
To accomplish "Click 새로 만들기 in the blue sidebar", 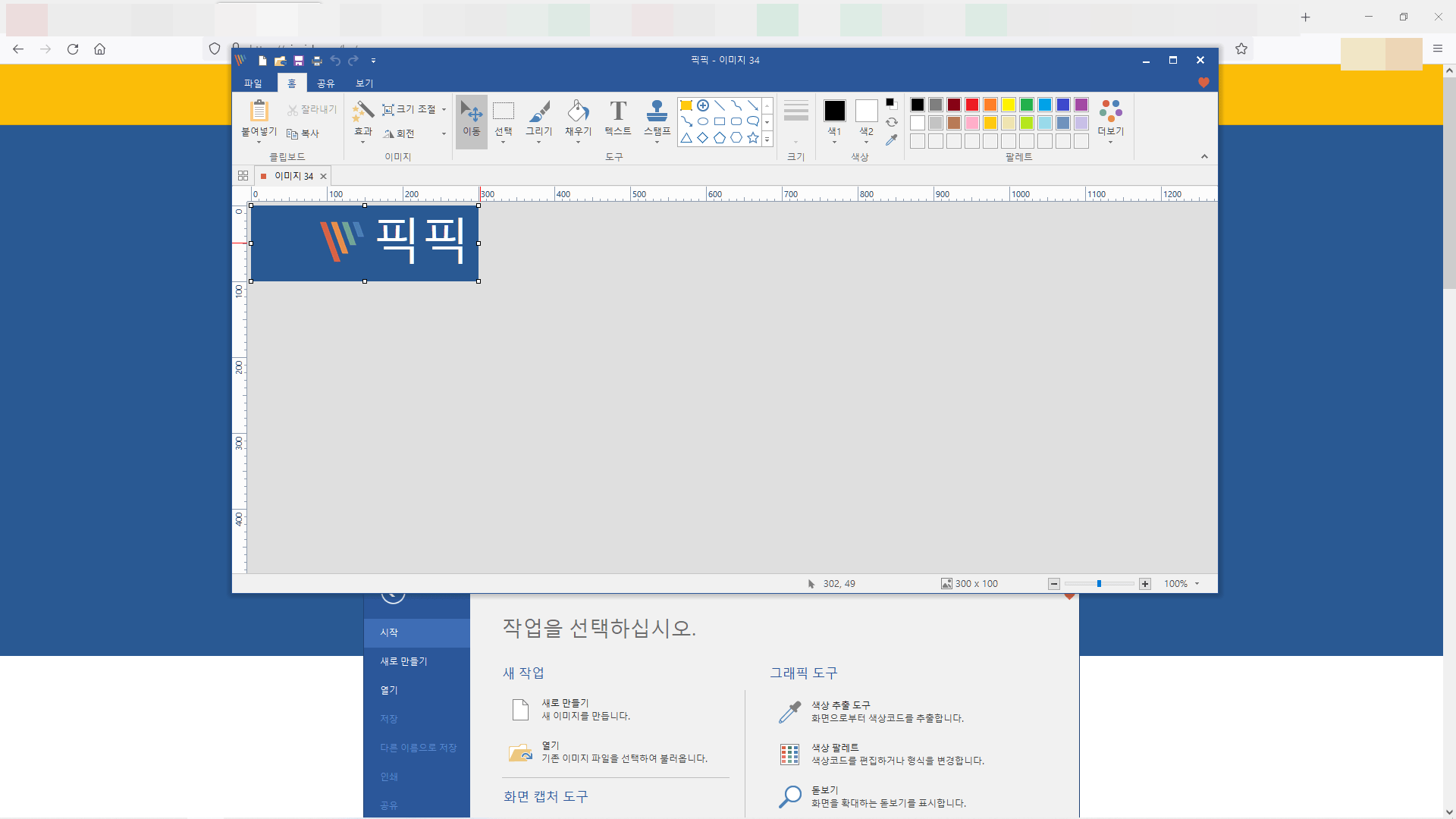I will pos(404,661).
